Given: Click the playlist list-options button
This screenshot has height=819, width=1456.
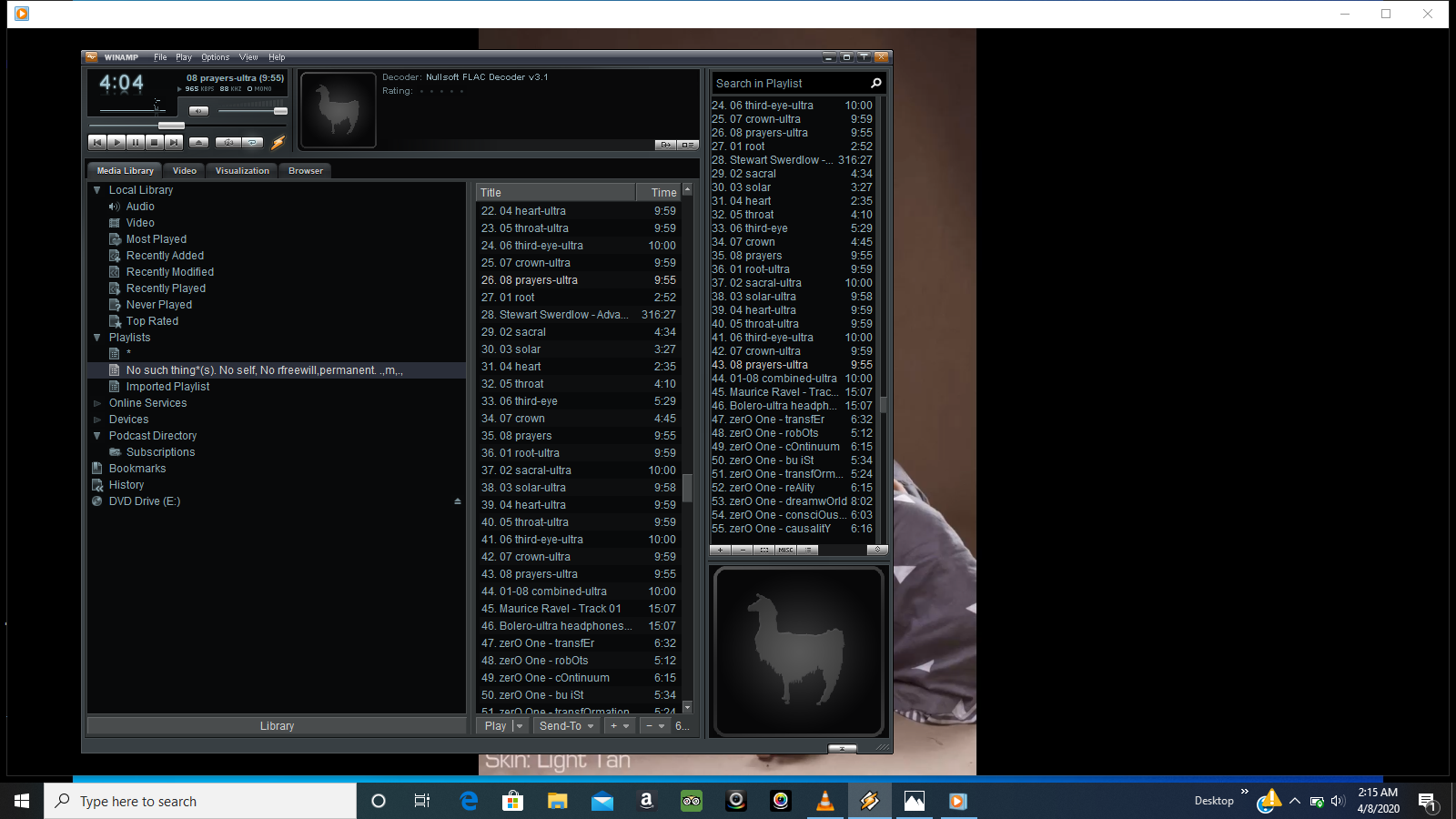Looking at the screenshot, I should click(x=808, y=550).
